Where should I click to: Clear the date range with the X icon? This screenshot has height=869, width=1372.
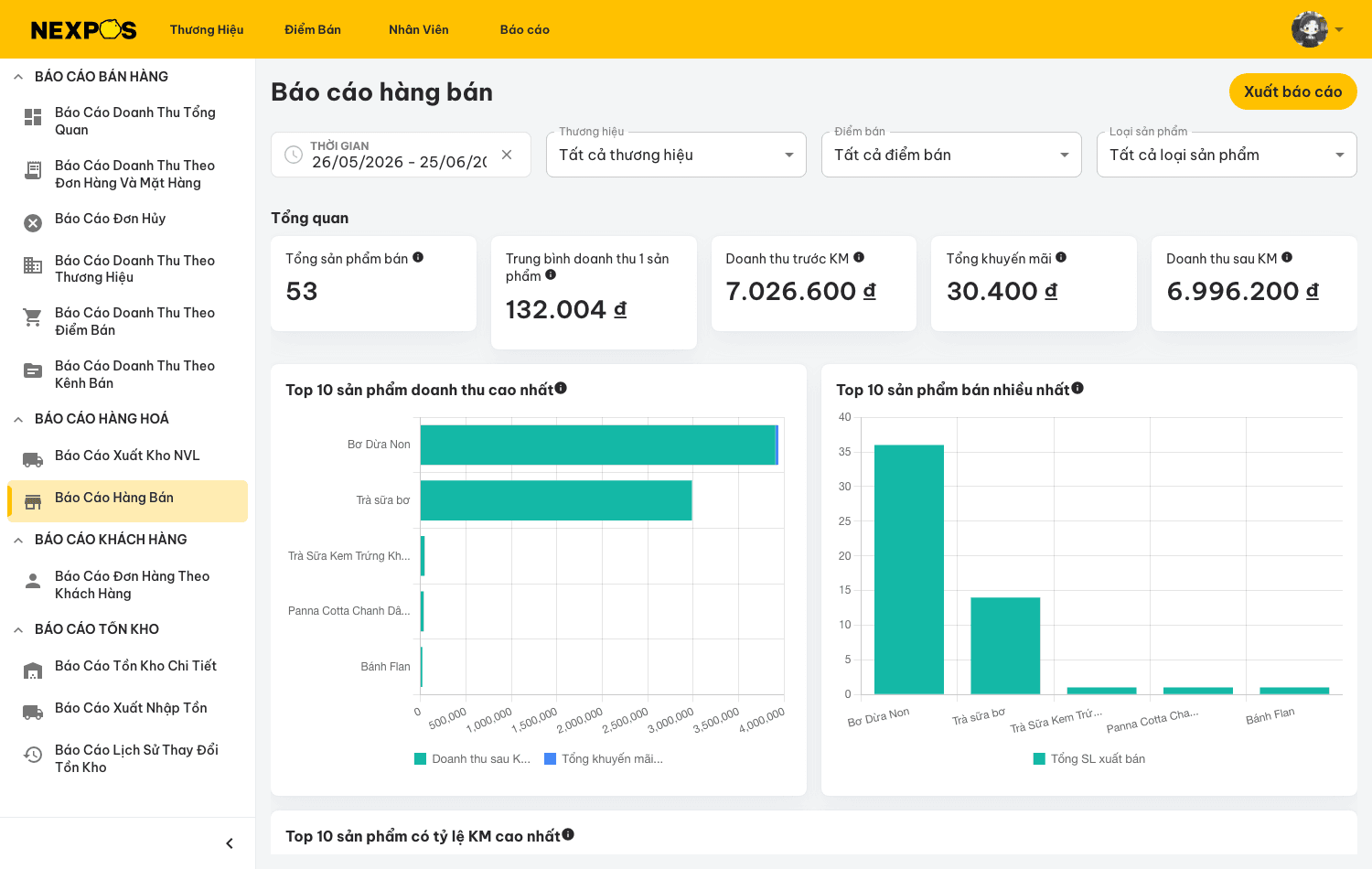pyautogui.click(x=507, y=155)
